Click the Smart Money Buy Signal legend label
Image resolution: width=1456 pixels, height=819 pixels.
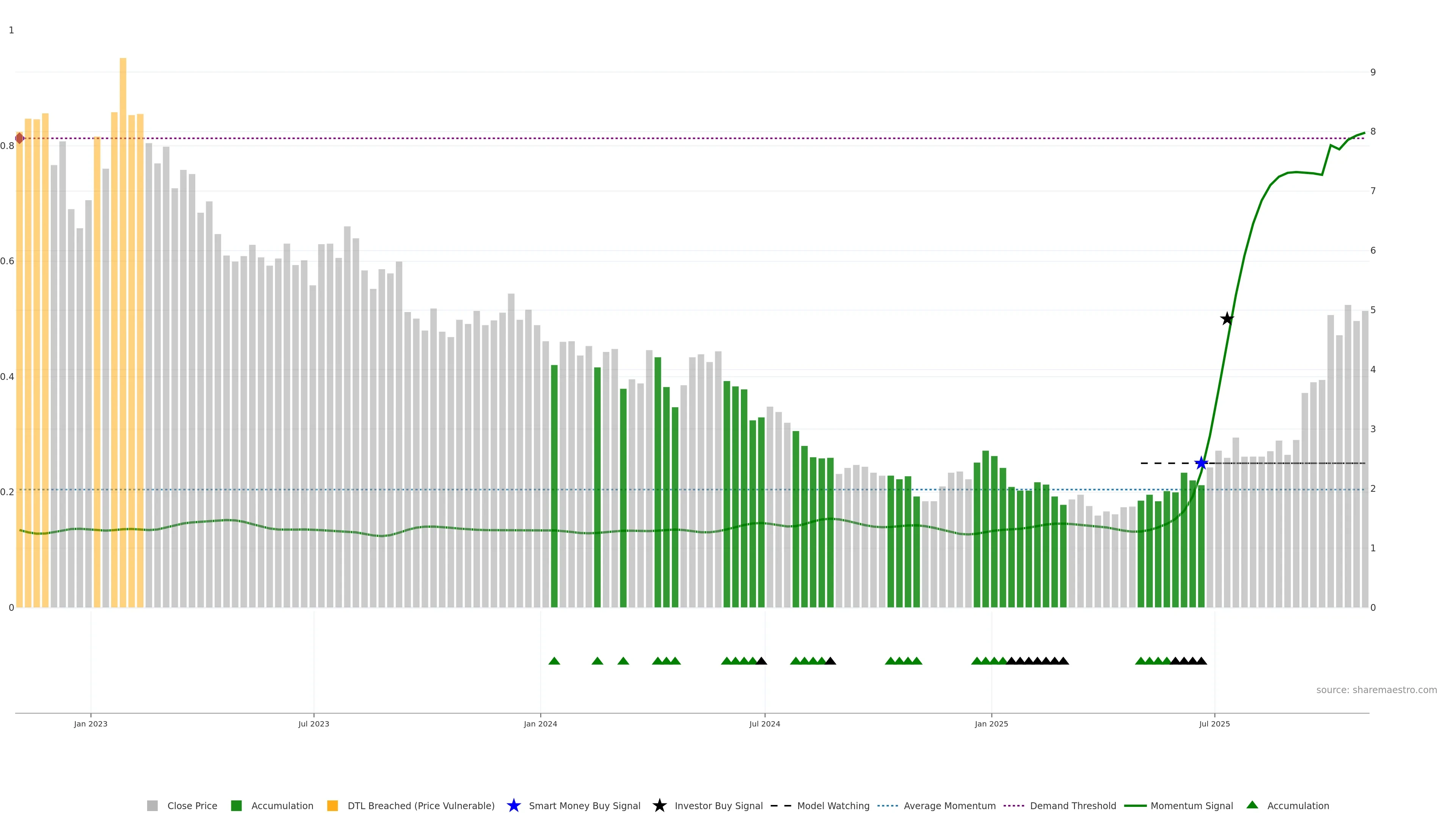(584, 805)
